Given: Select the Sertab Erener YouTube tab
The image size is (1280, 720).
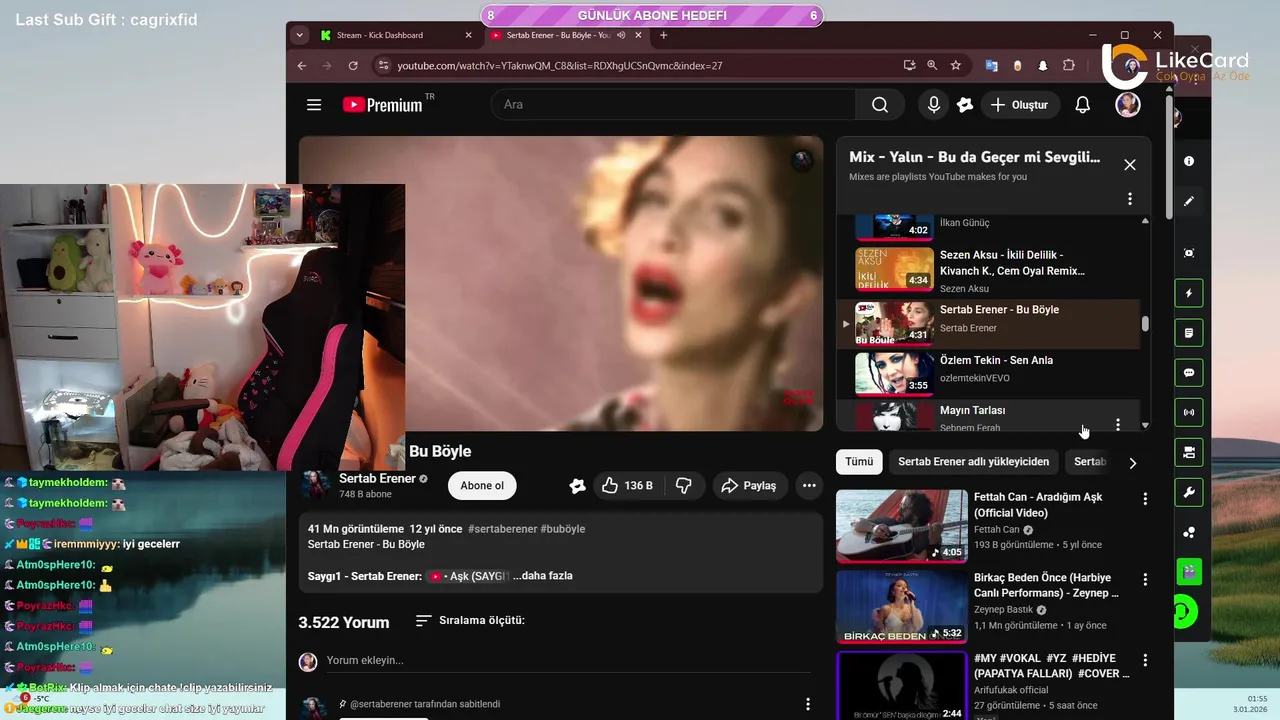Looking at the screenshot, I should tap(566, 35).
